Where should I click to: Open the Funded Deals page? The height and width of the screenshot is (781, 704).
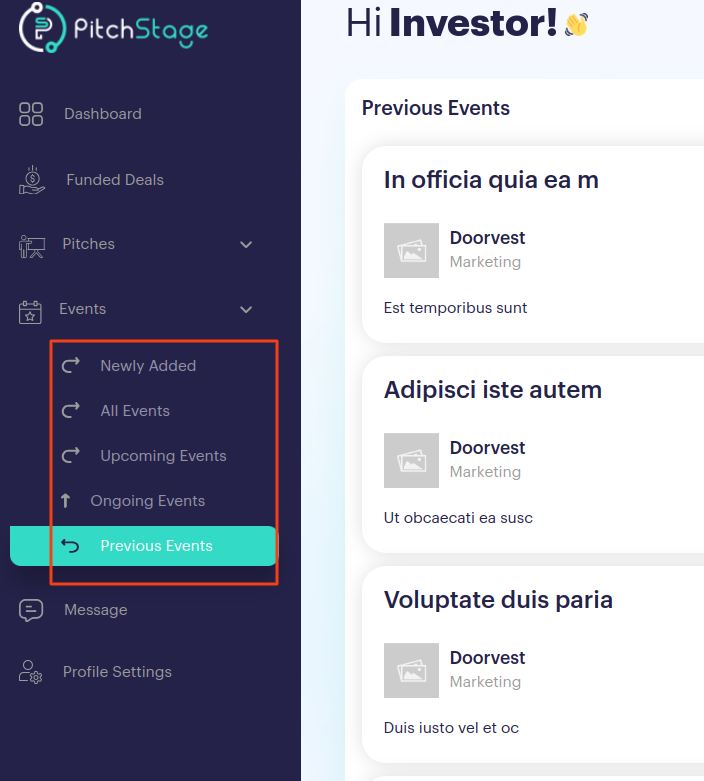(x=115, y=180)
